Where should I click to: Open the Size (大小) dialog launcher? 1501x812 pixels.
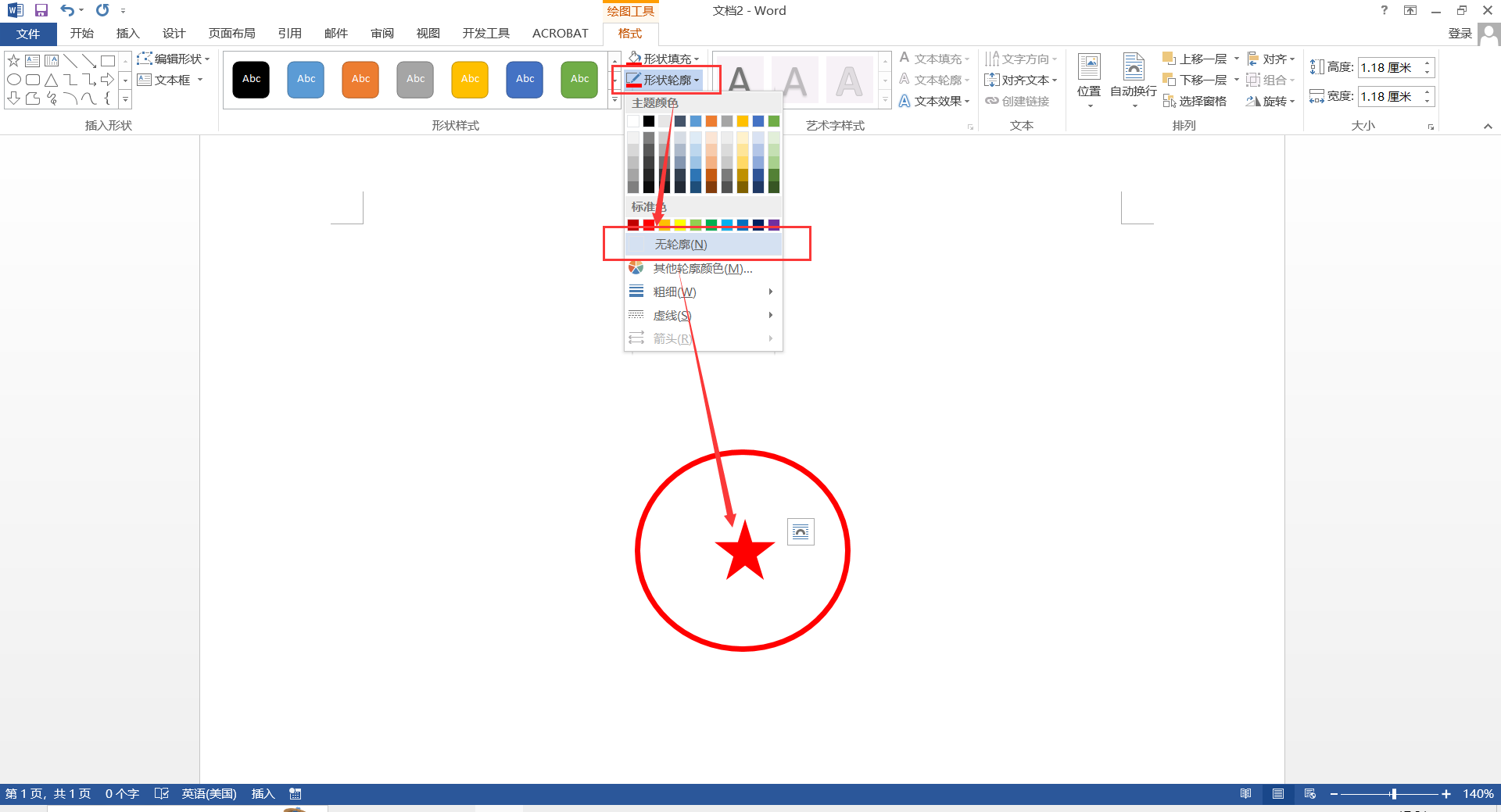coord(1431,127)
